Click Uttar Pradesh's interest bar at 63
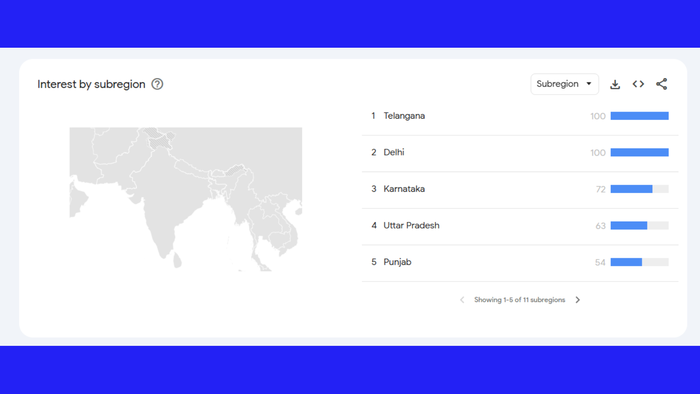Screen dimensions: 700x394 coord(639,226)
